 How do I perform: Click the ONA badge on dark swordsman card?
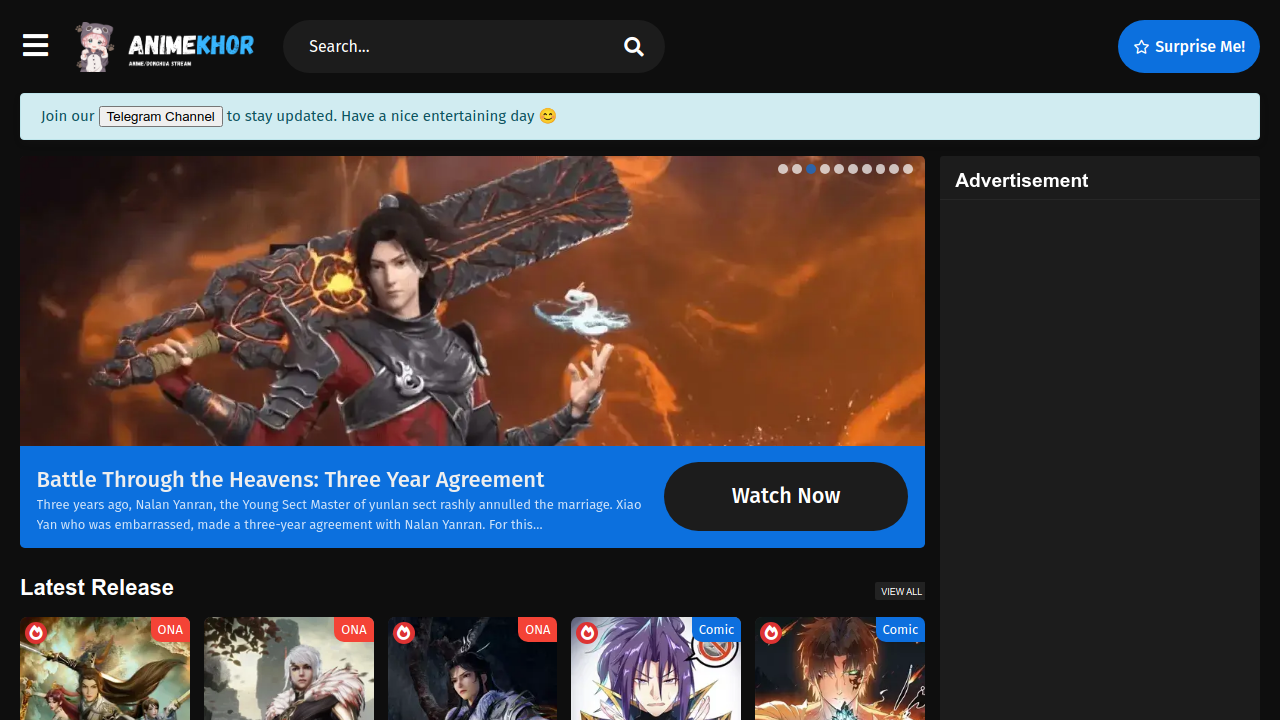coord(538,630)
